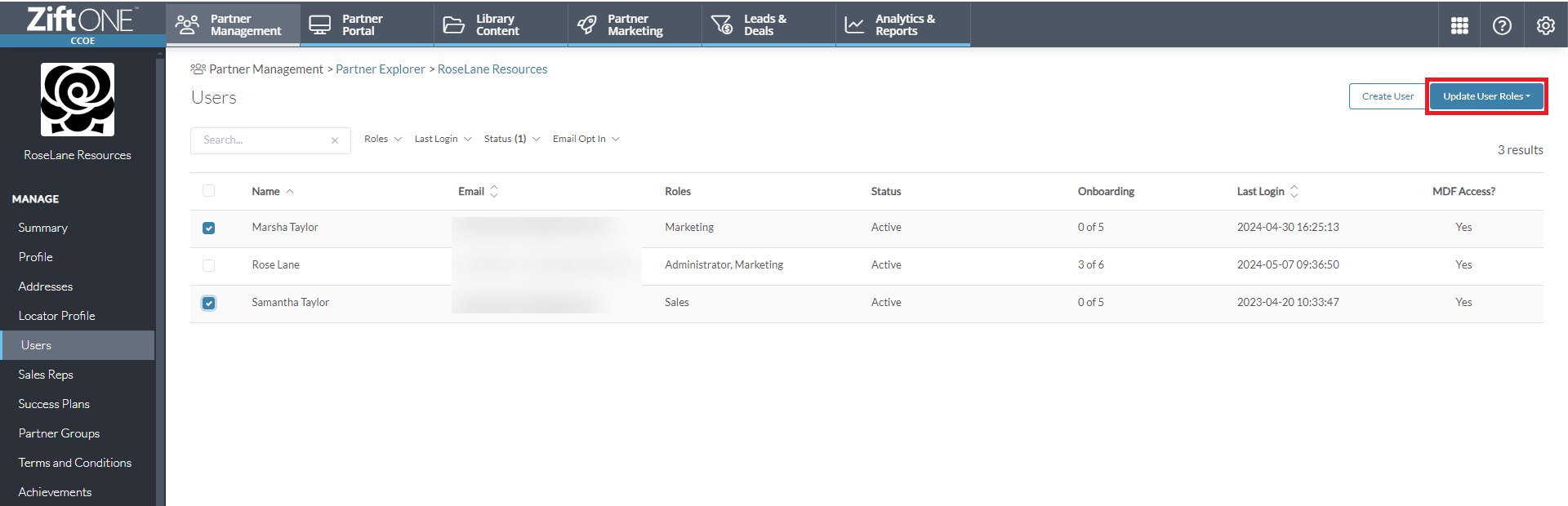Image resolution: width=1568 pixels, height=506 pixels.
Task: Click the Partner Portal monitor icon
Action: click(320, 24)
